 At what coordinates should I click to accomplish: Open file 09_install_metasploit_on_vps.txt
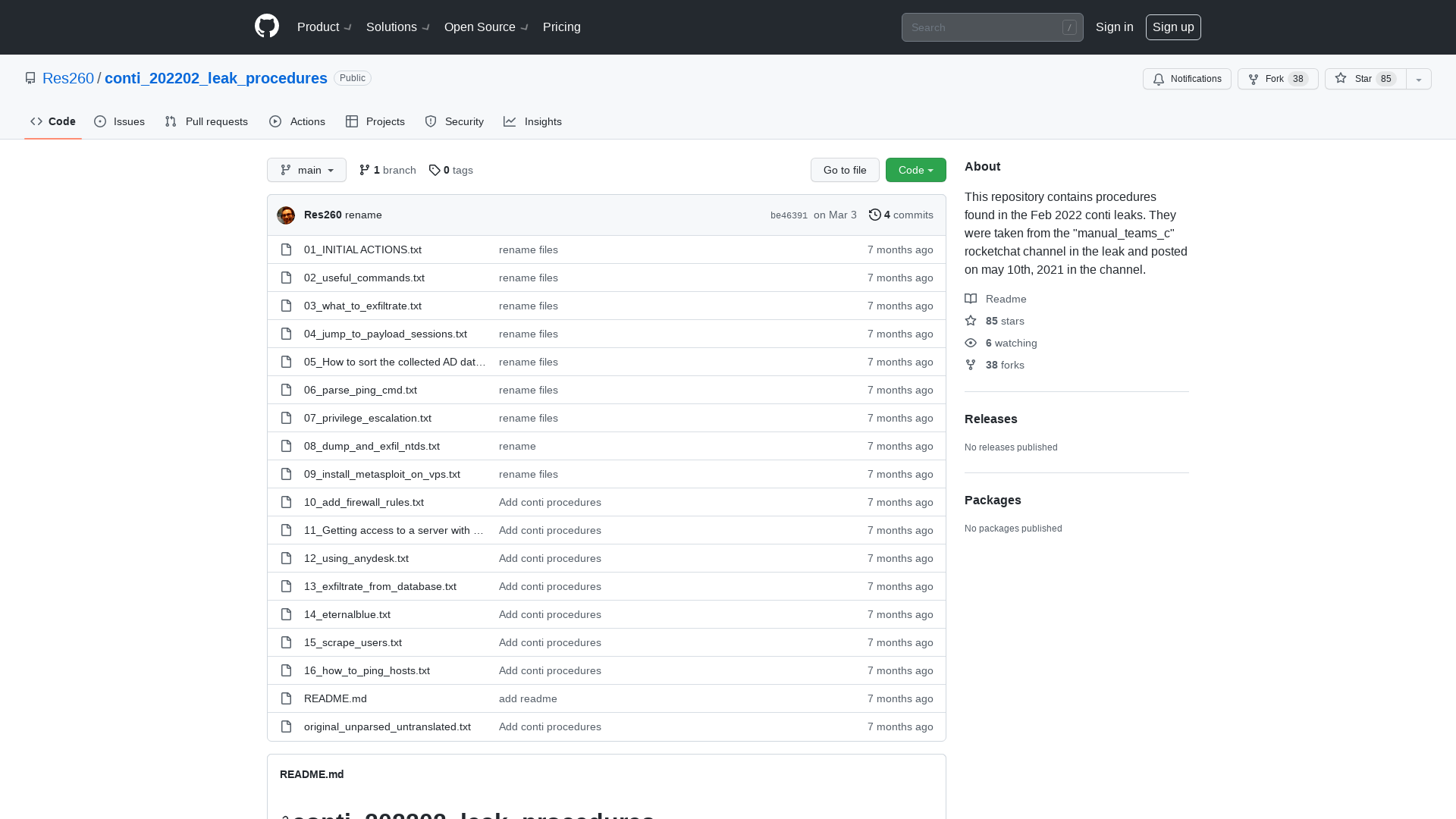tap(382, 474)
